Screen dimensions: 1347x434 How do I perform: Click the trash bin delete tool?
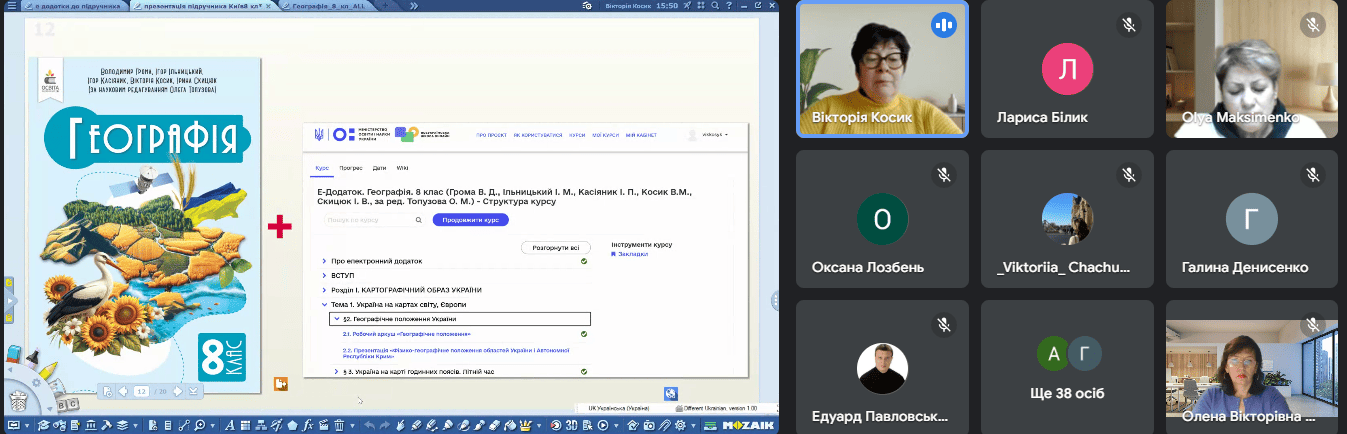point(339,425)
